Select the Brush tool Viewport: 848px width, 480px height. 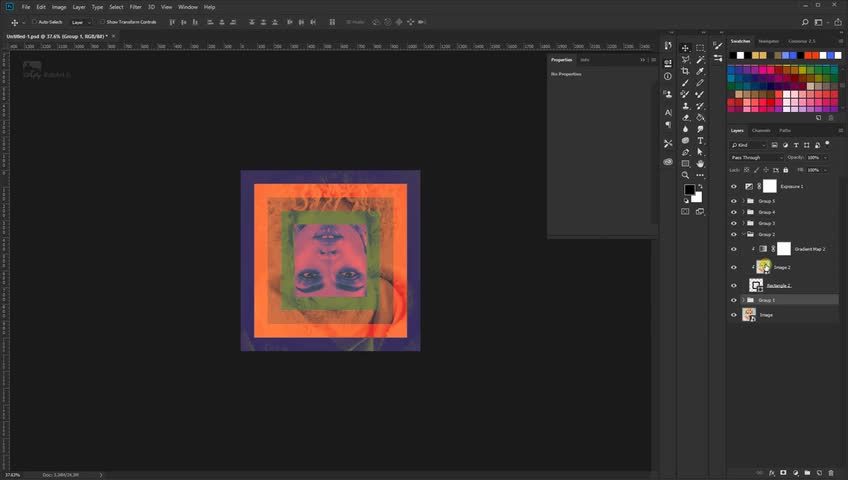685,83
